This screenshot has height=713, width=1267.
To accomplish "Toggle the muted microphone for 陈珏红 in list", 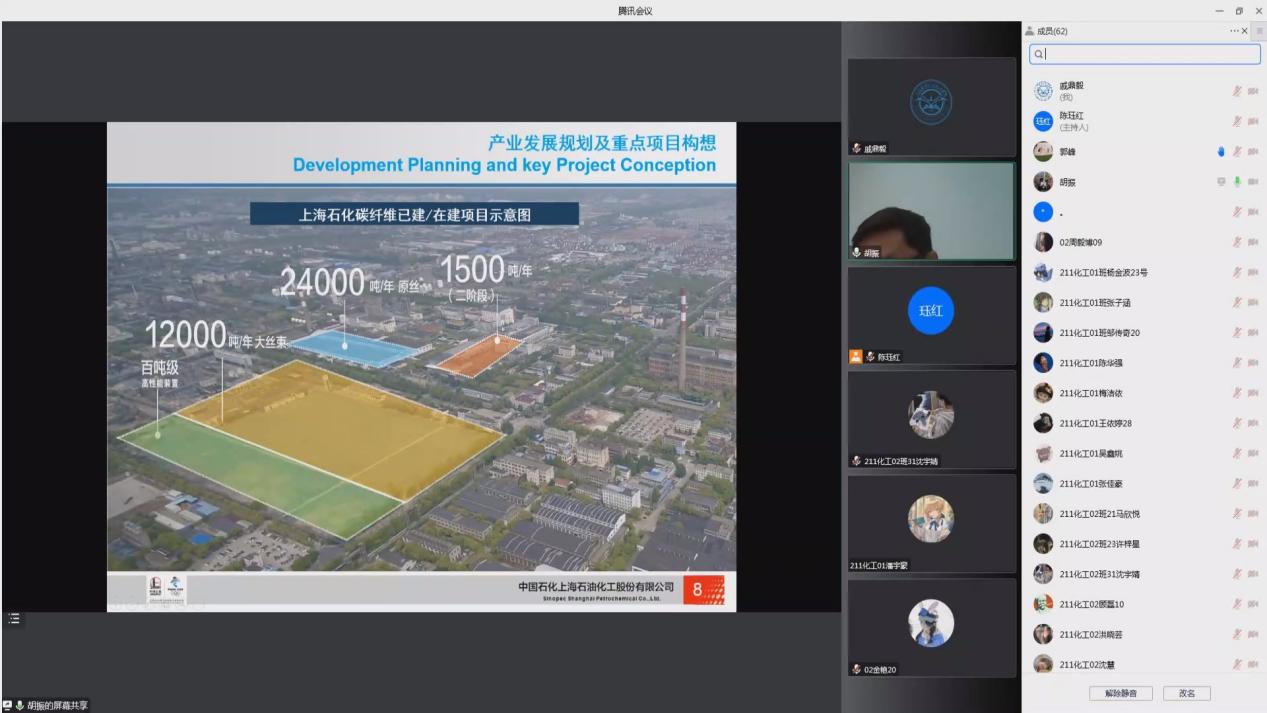I will [x=1237, y=122].
